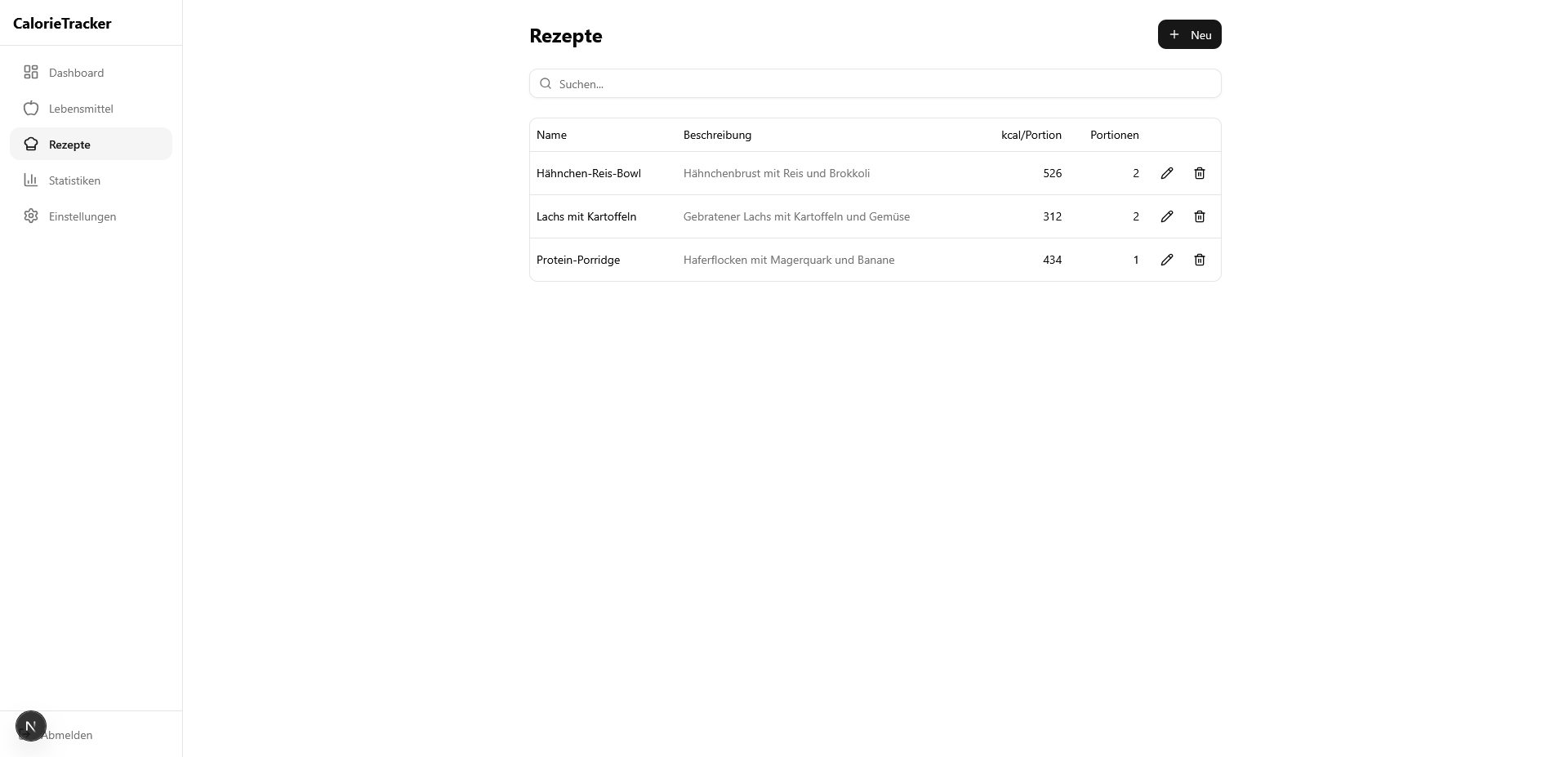1568x757 pixels.
Task: Click Abmelden to log out
Action: tap(73, 735)
